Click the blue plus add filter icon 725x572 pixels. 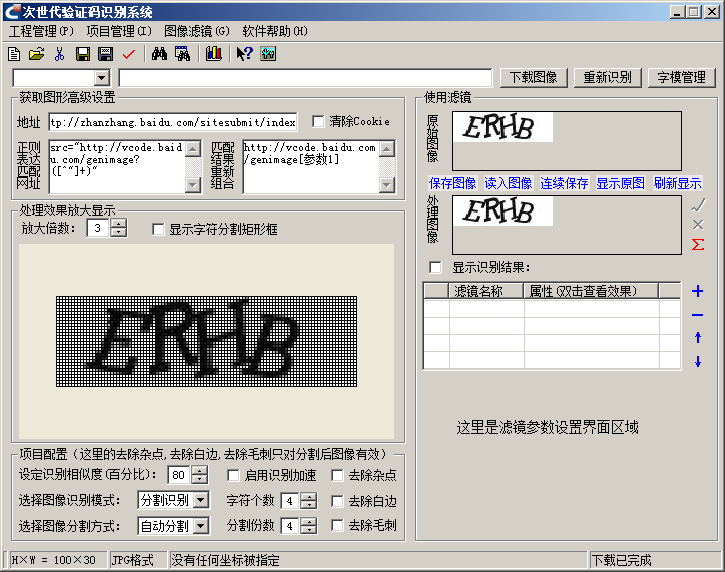tap(697, 292)
